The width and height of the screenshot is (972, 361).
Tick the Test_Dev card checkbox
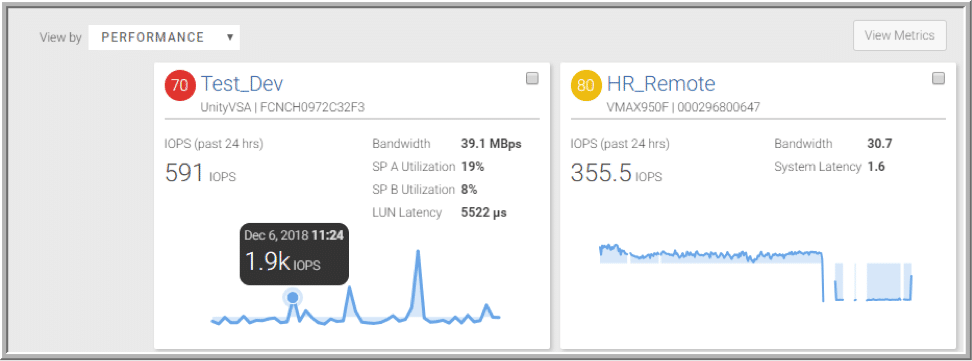[532, 78]
